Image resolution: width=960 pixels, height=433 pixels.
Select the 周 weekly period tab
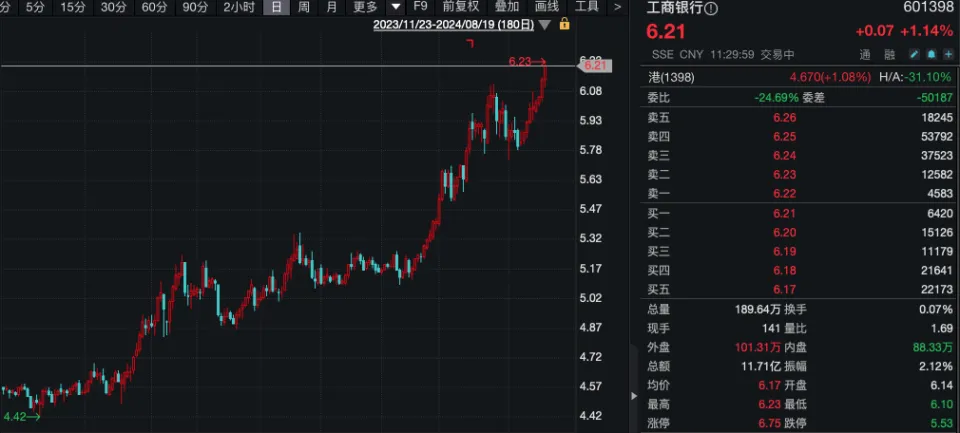pyautogui.click(x=304, y=7)
